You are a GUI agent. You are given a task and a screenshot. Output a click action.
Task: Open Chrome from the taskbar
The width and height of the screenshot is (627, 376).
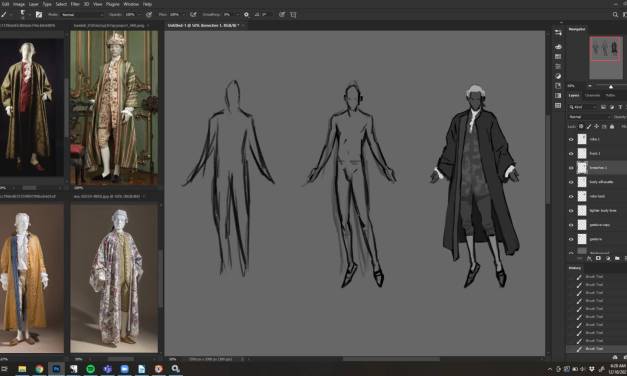pos(39,369)
